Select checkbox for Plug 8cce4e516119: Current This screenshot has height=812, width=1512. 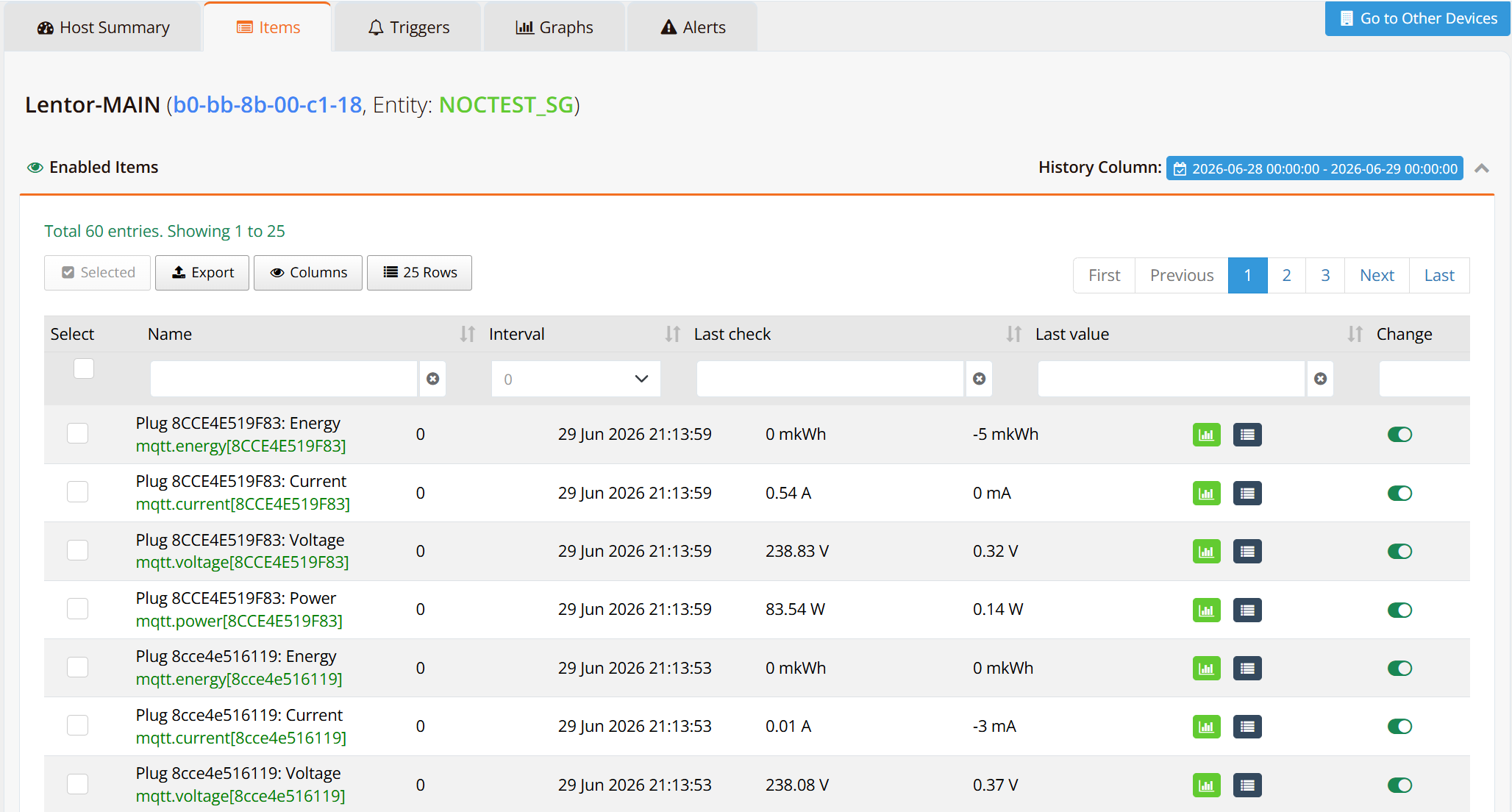77,725
